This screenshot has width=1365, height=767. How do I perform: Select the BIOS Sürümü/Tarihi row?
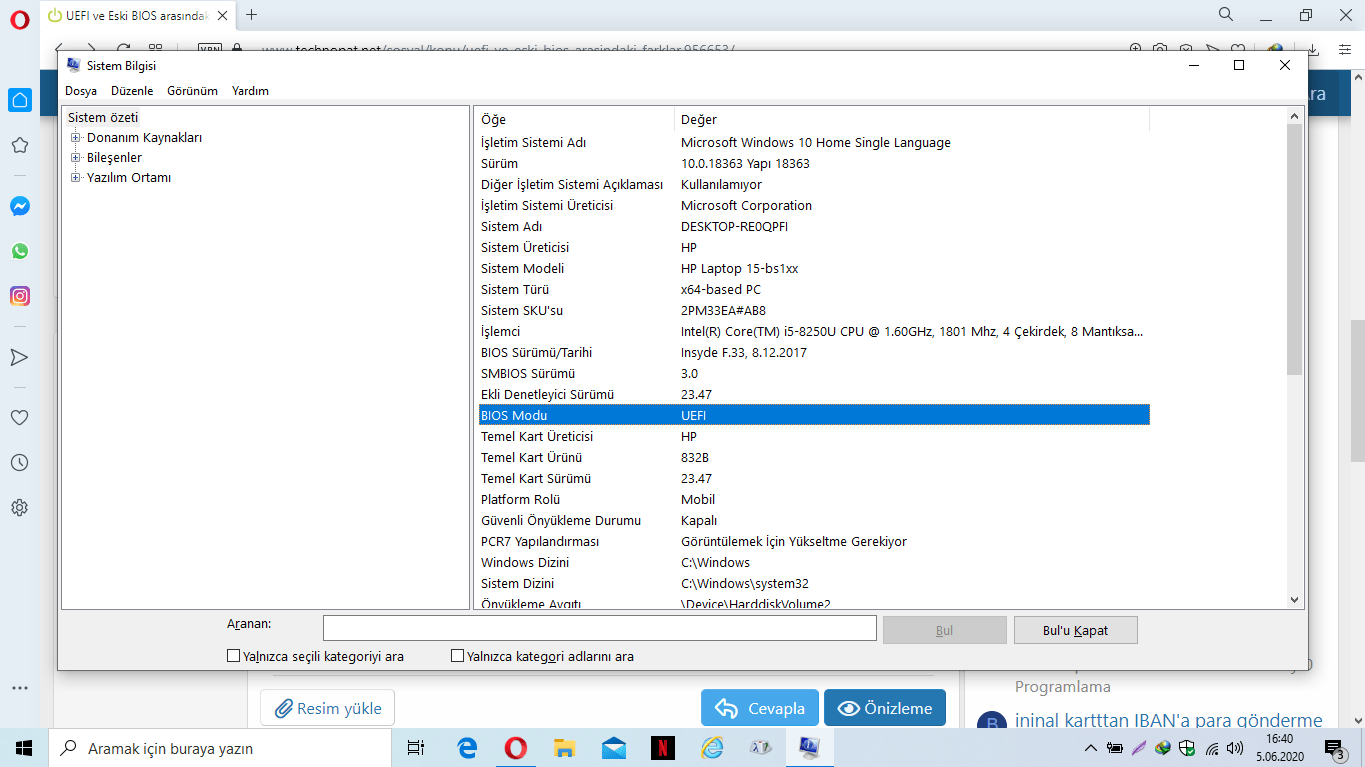pyautogui.click(x=814, y=352)
